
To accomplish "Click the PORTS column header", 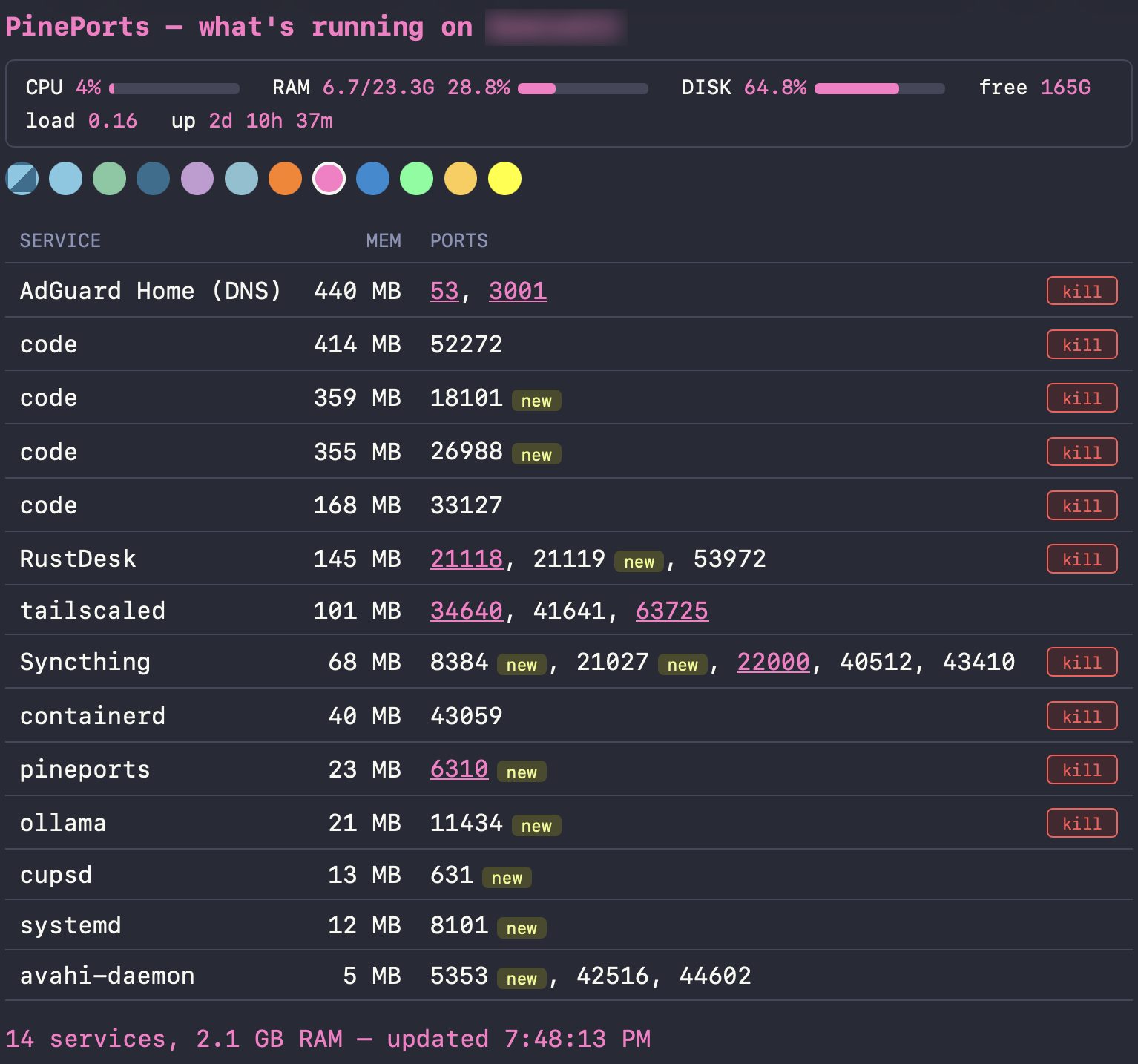I will (459, 240).
